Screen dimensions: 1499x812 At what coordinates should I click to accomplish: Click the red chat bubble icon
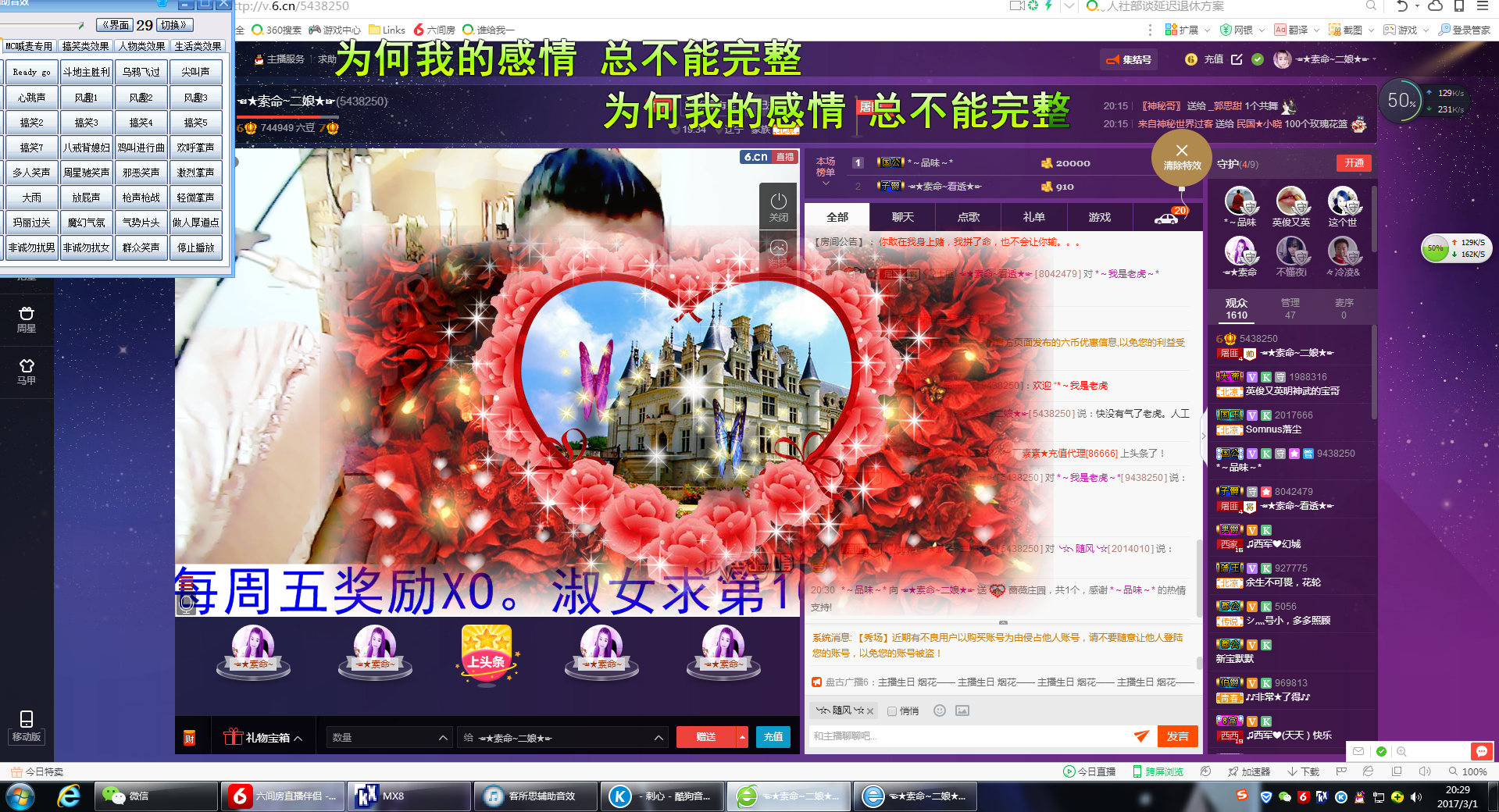(1481, 751)
